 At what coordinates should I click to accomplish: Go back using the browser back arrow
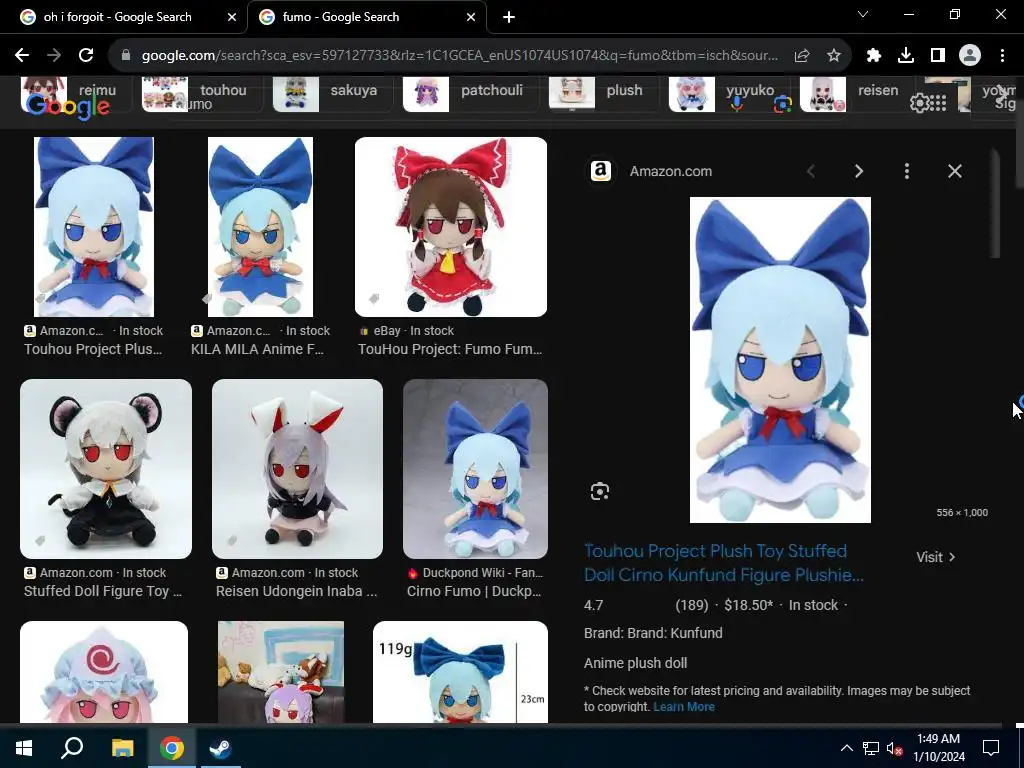click(x=22, y=56)
